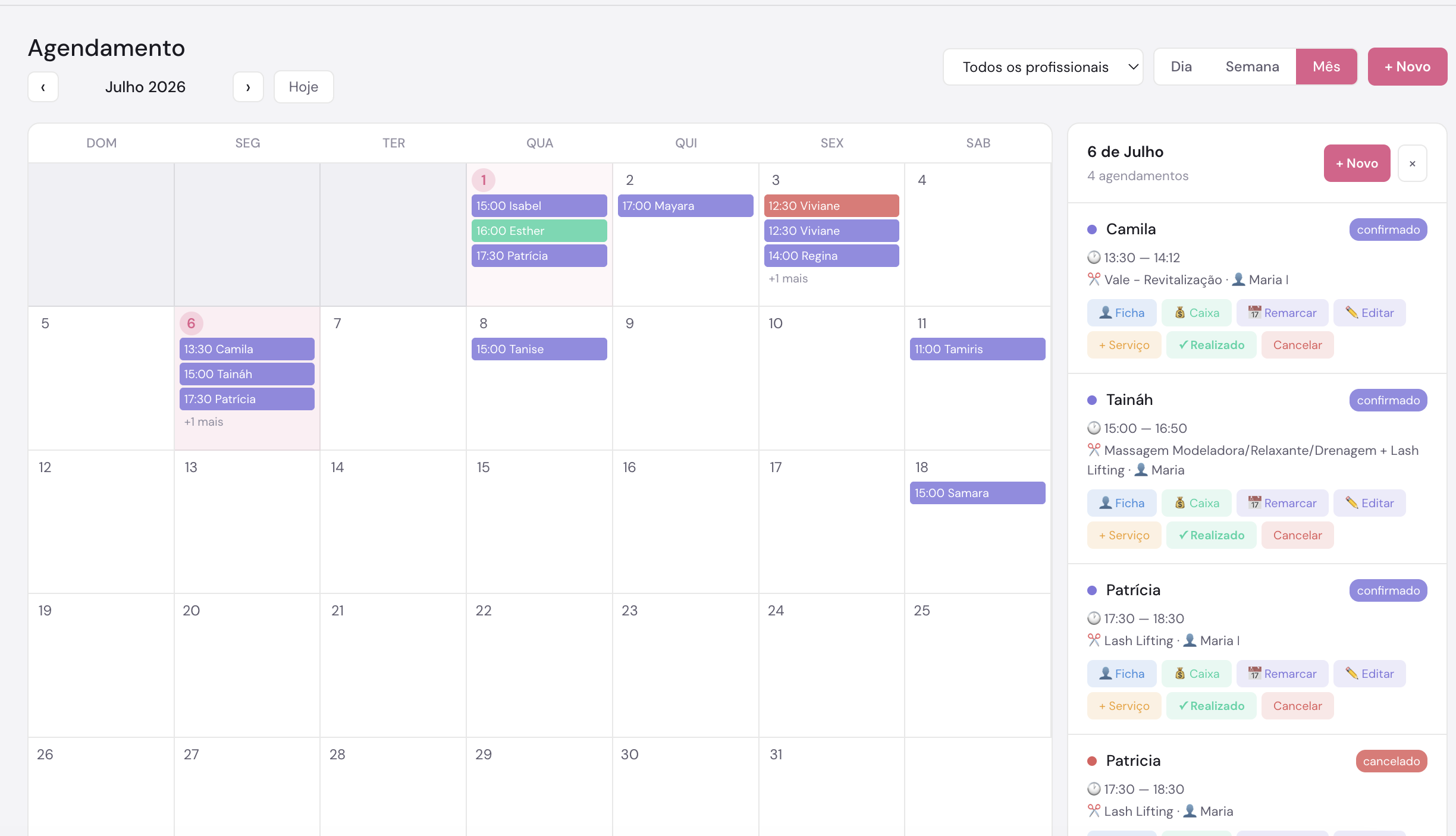The image size is (1456, 836).
Task: Mark Taináh appointment as Realizado
Action: click(x=1212, y=535)
